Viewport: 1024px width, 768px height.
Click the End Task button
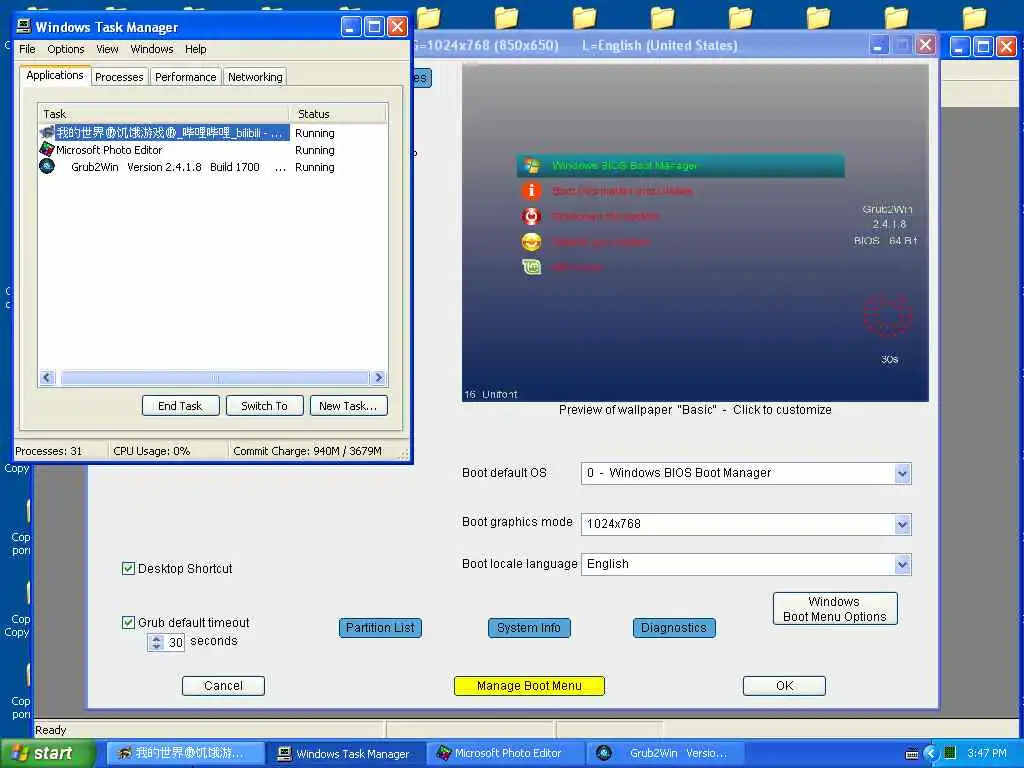coord(180,406)
